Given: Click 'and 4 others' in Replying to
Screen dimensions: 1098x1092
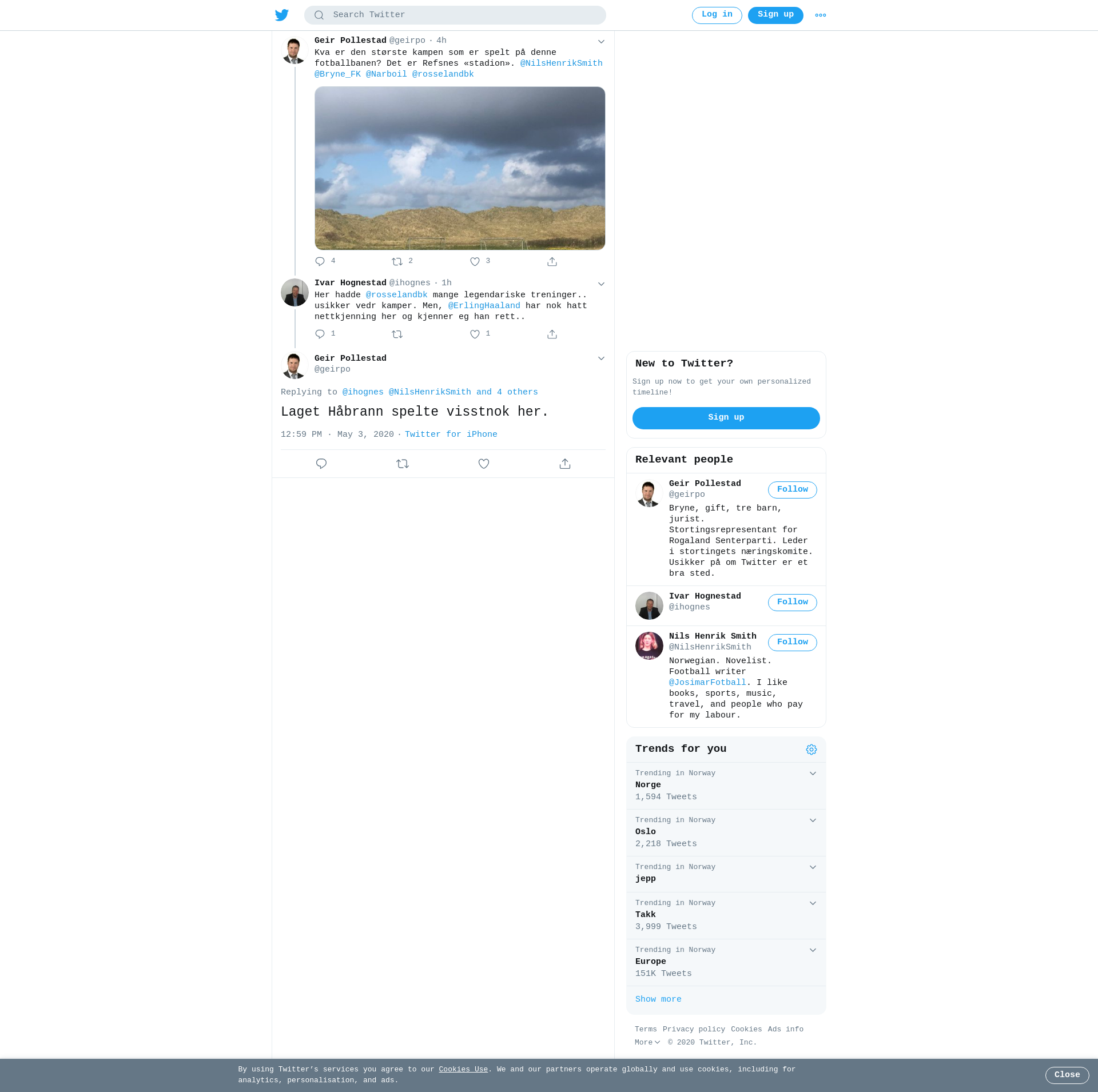Looking at the screenshot, I should (x=507, y=392).
